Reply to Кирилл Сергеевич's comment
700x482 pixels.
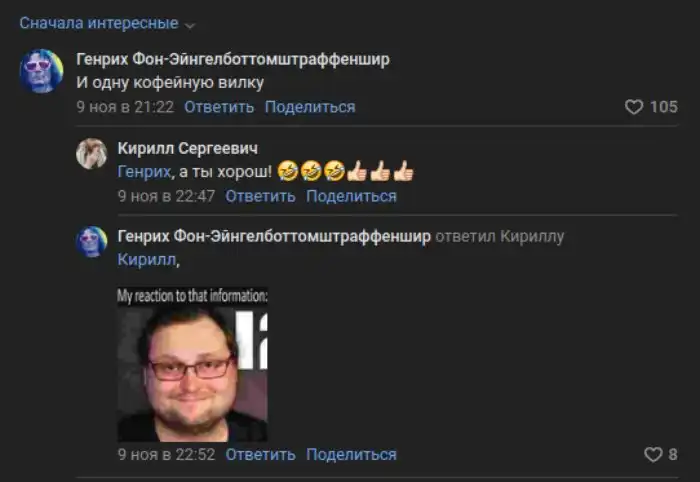(260, 196)
